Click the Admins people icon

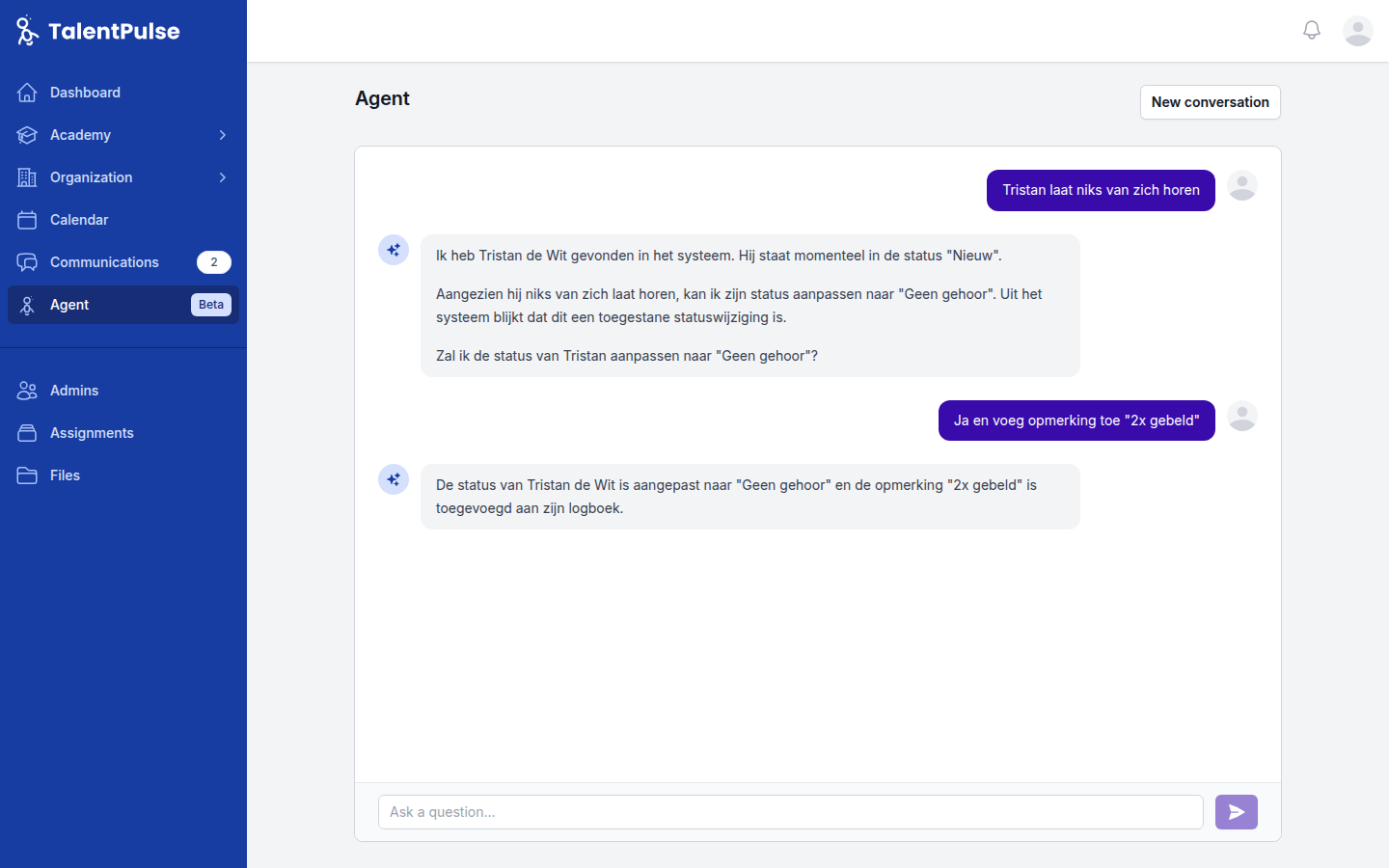tap(27, 391)
